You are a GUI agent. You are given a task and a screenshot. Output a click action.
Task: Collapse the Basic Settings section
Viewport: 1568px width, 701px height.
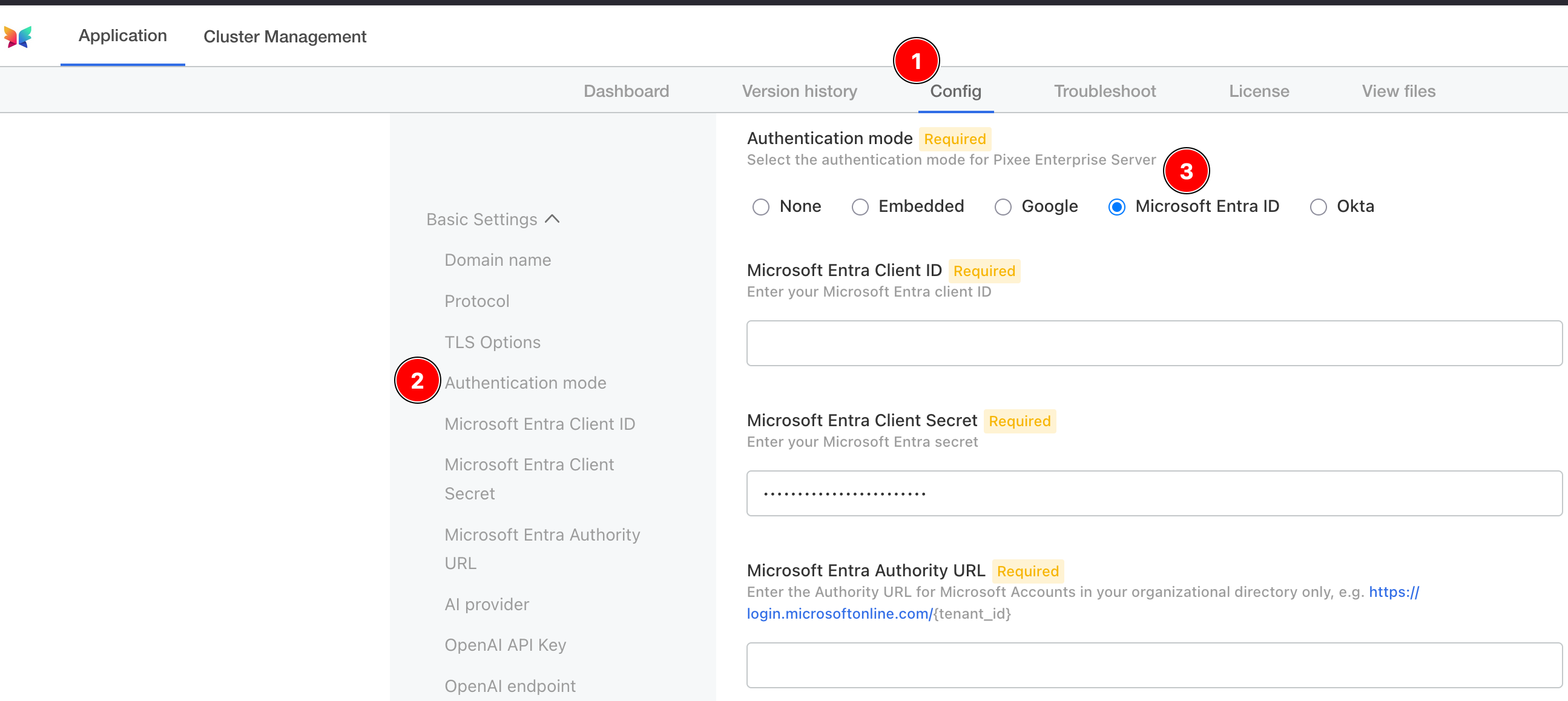click(x=553, y=219)
